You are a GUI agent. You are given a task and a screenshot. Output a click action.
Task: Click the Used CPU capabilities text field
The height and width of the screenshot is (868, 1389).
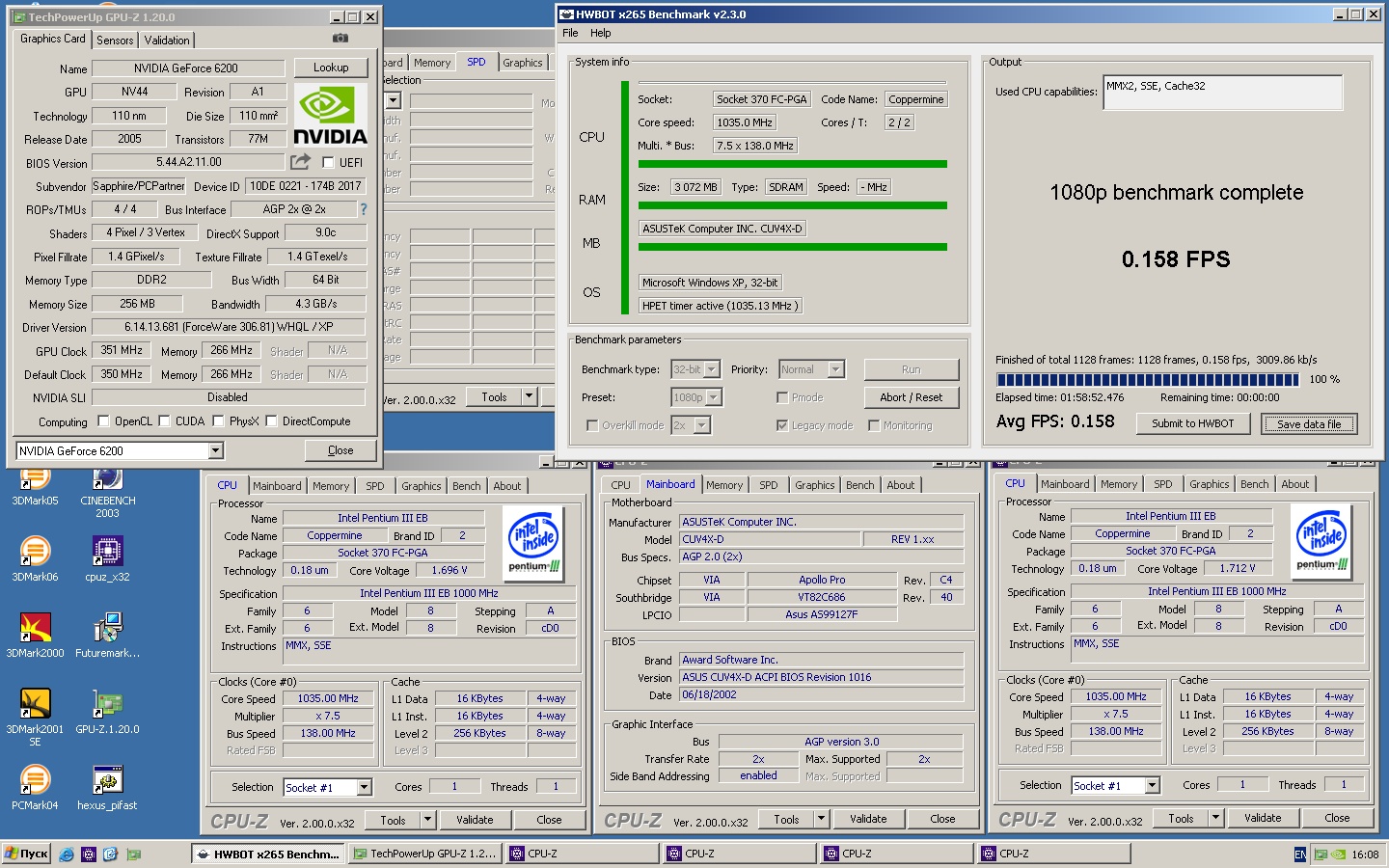click(1222, 93)
